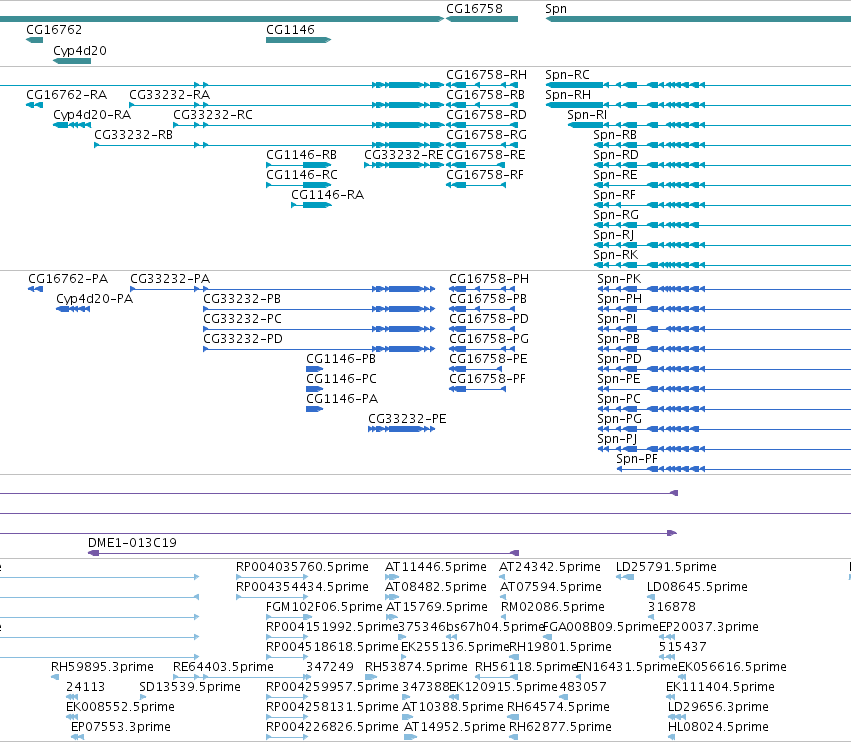Select the CG16762-PA protein label
The width and height of the screenshot is (851, 742).
tap(68, 278)
